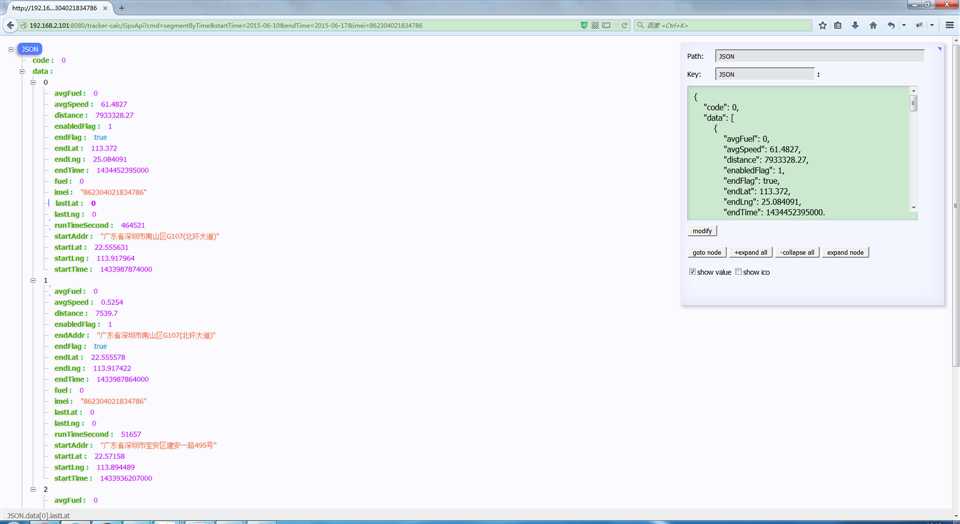960x524 pixels.
Task: Collapse data item 0 node
Action: click(33, 82)
